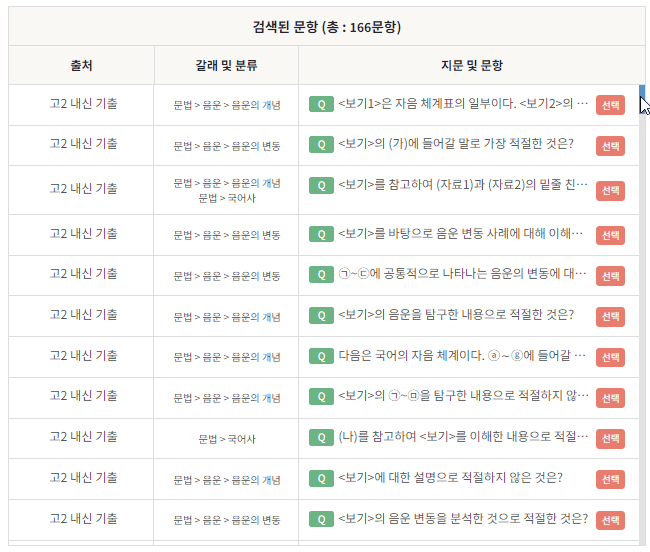Click 문법 > 음운 > 음운의 개념 in 국어의 자음 체계이다 row
Screen dimensions: 650x552
click(x=227, y=357)
